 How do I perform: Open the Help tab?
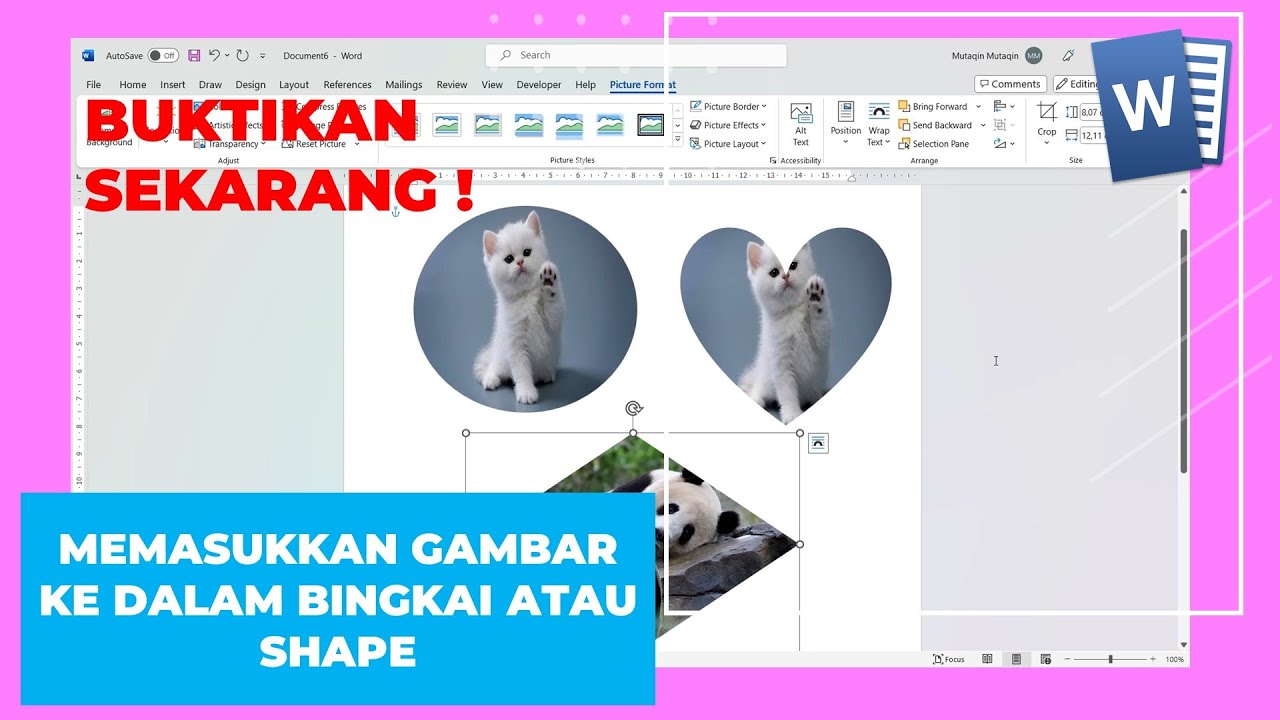(586, 85)
